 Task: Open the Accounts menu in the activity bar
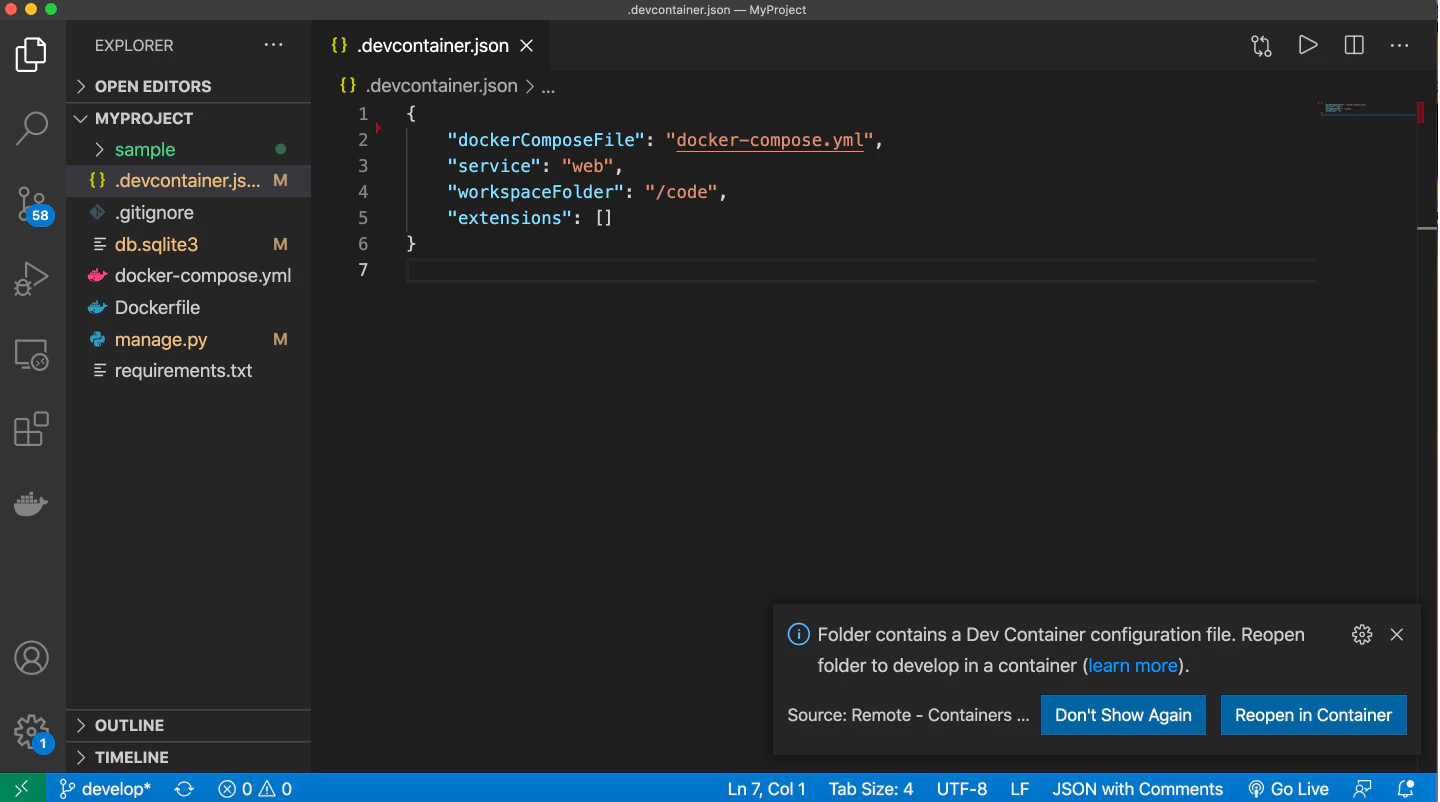click(x=31, y=658)
